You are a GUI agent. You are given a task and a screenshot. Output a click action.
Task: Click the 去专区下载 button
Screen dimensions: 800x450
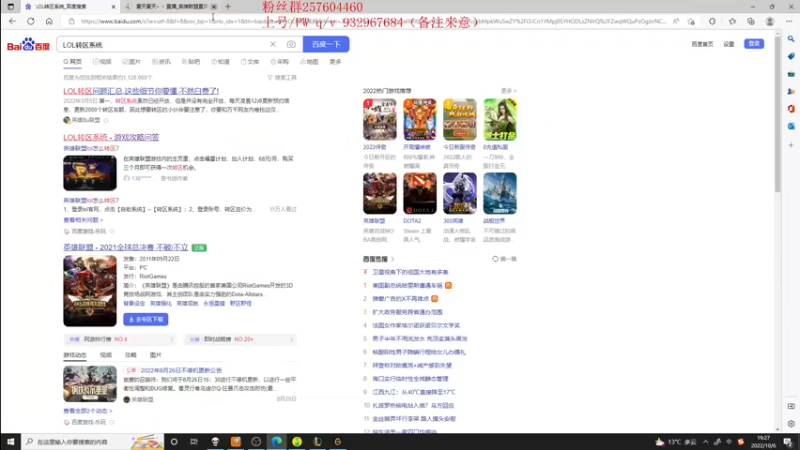coord(145,319)
